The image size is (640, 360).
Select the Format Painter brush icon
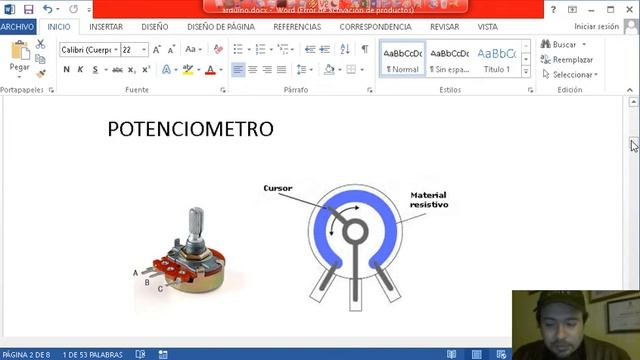click(x=40, y=74)
